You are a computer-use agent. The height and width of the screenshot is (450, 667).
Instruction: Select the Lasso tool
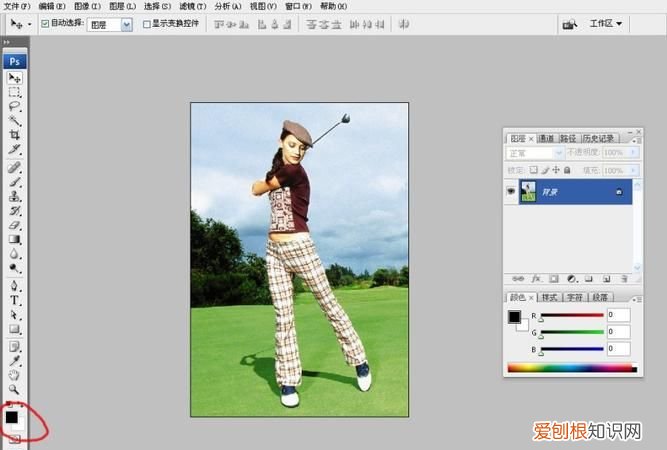[15, 106]
